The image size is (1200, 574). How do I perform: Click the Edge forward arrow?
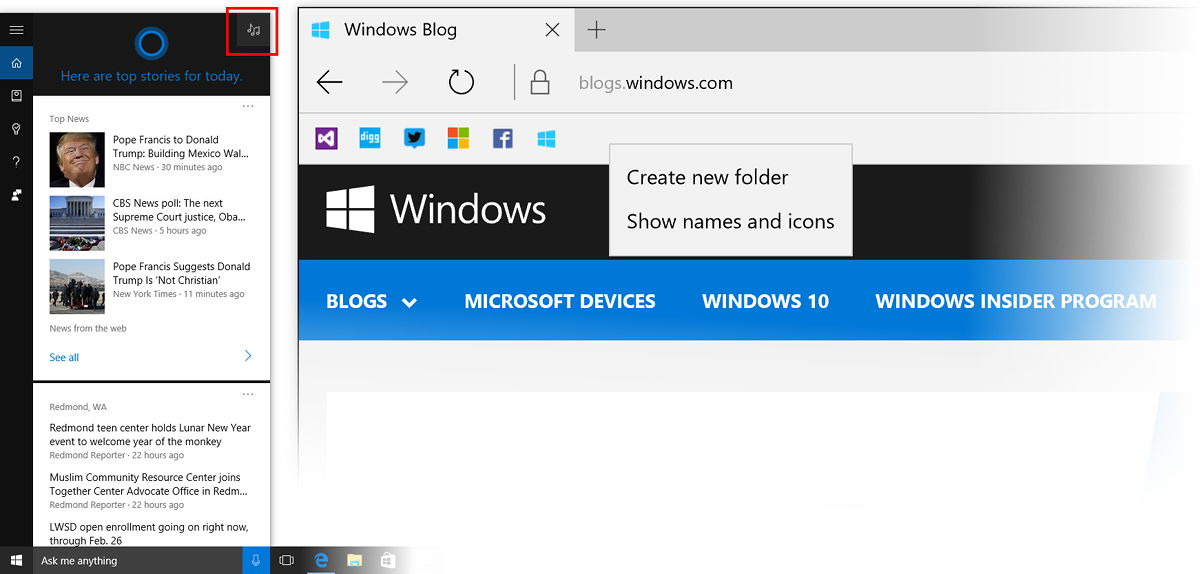395,83
